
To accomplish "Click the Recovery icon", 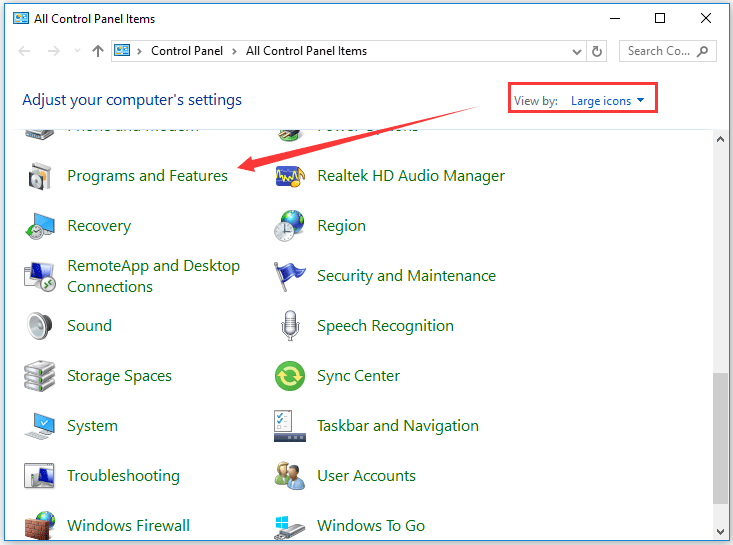I will click(40, 226).
